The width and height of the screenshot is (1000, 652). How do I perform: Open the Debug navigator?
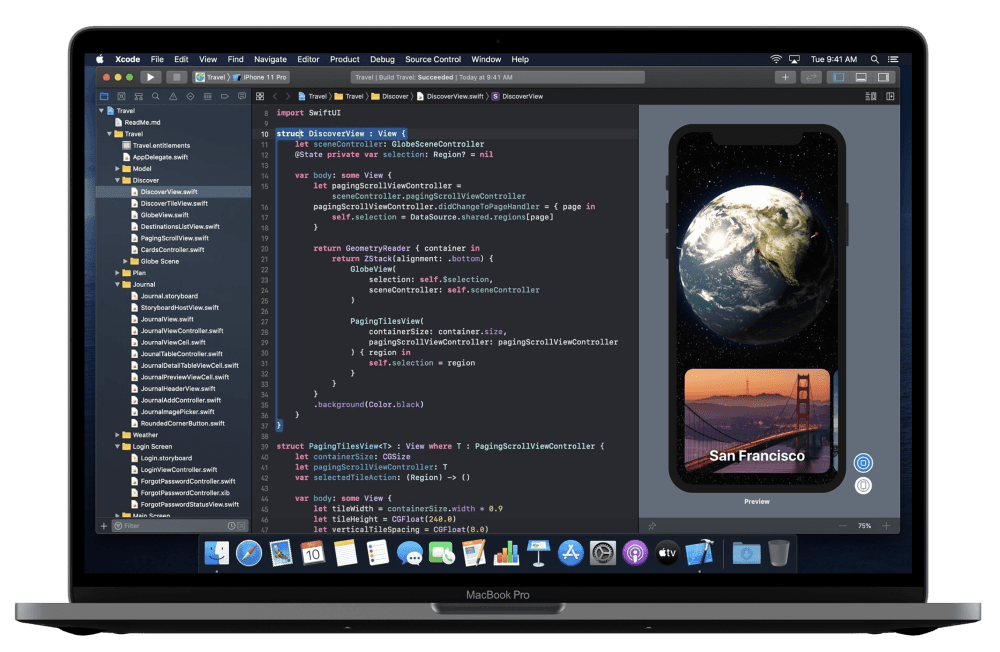(207, 96)
